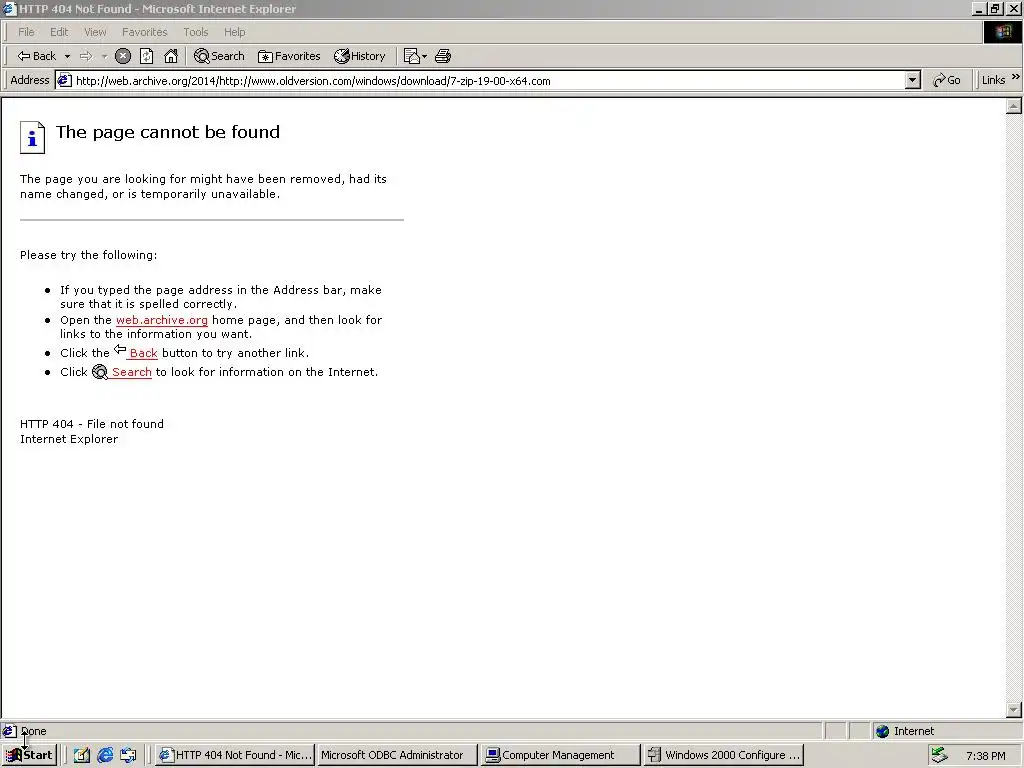Click the scrollbar down arrow
The image size is (1024, 768).
point(1014,709)
